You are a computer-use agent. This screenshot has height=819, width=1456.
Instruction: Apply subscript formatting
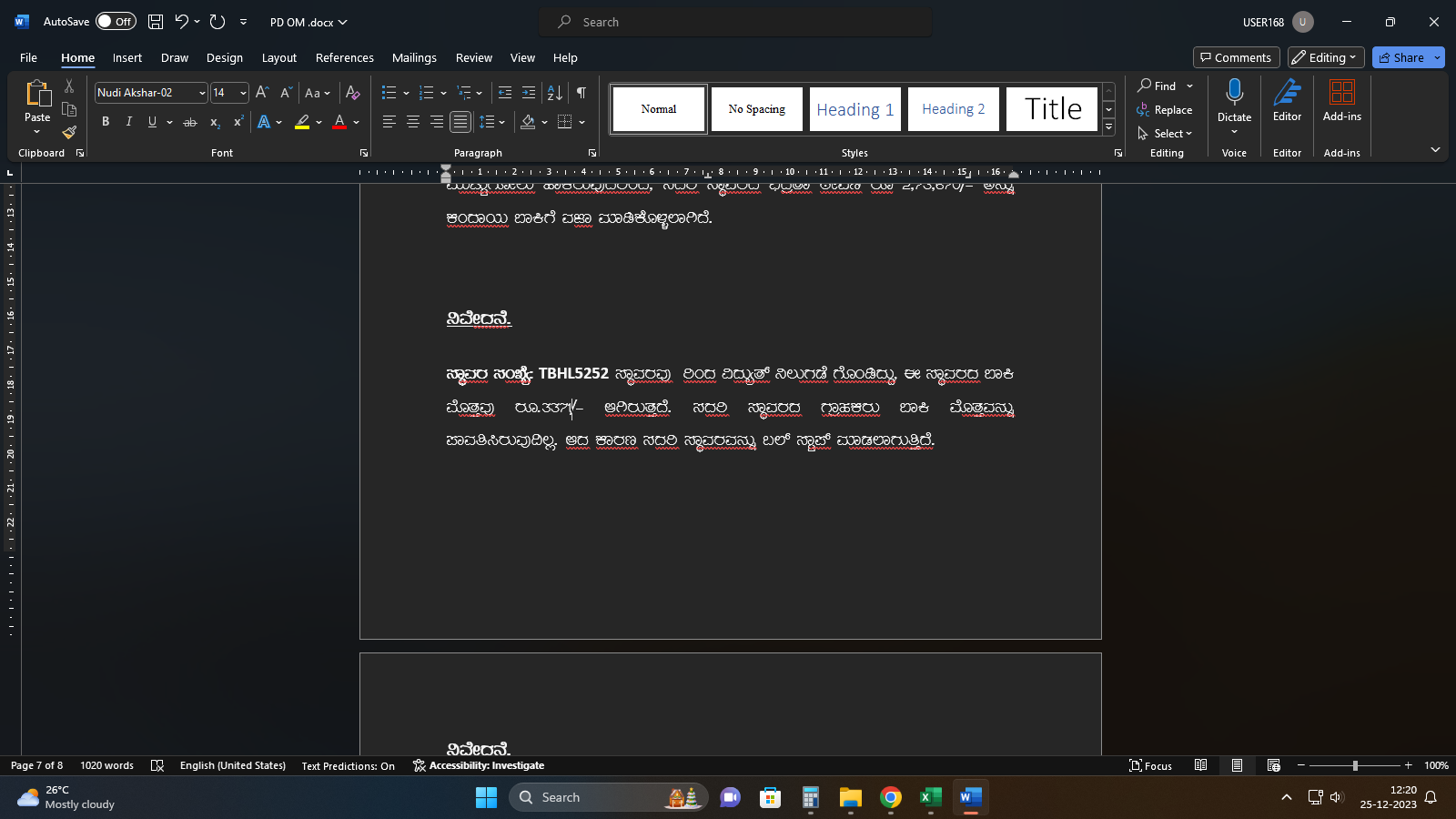coord(215,122)
